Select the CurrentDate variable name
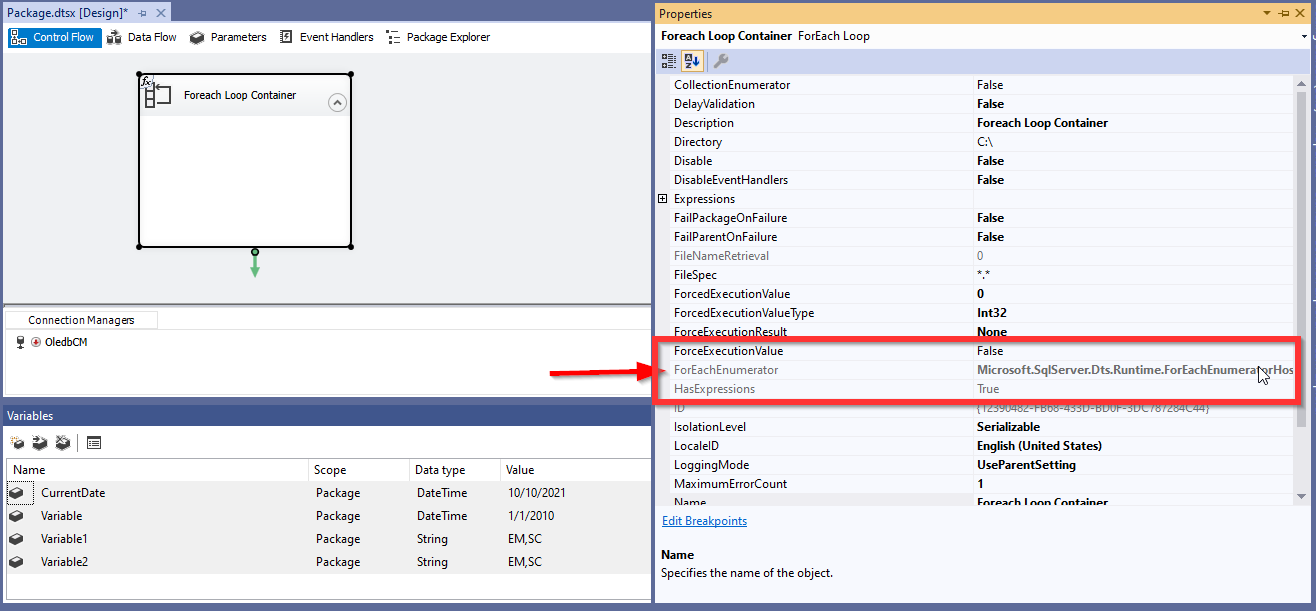1316x611 pixels. [x=73, y=493]
